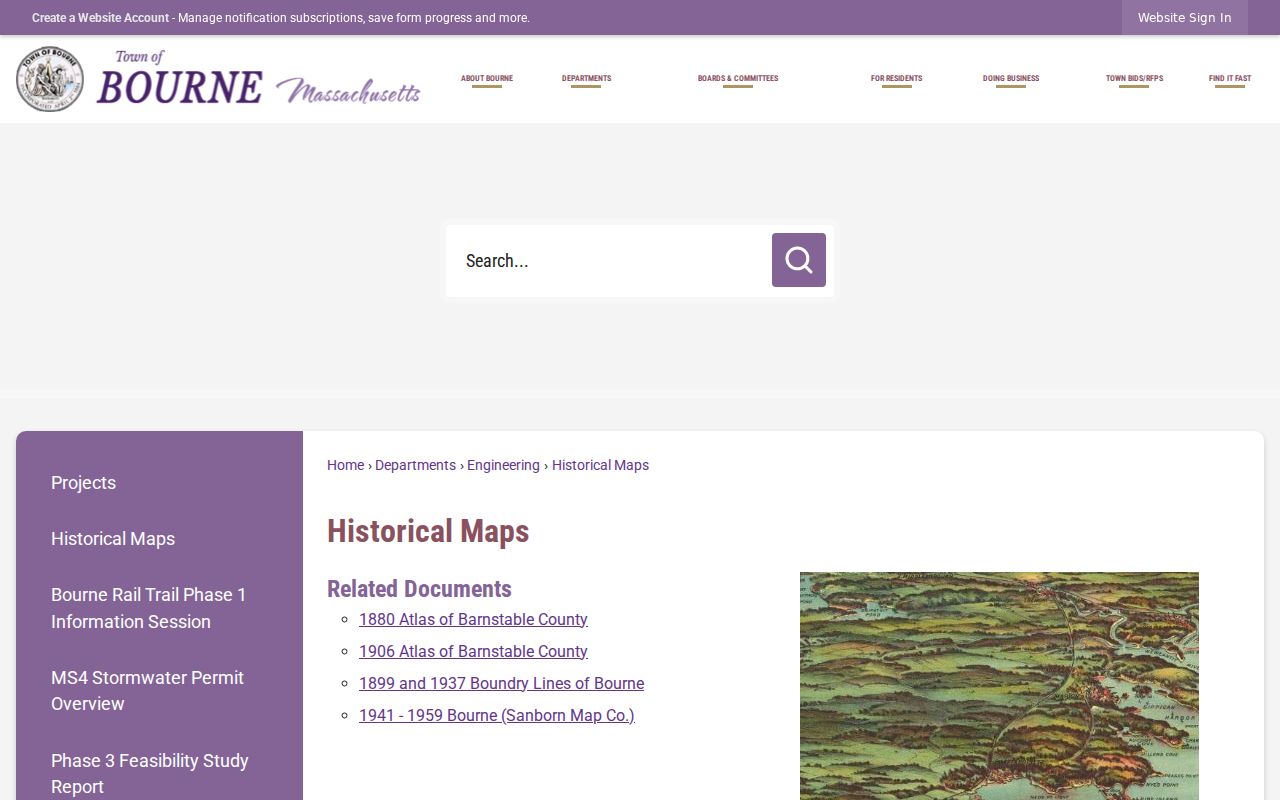Click the historical map image thumbnail
The image size is (1280, 800).
coord(999,686)
